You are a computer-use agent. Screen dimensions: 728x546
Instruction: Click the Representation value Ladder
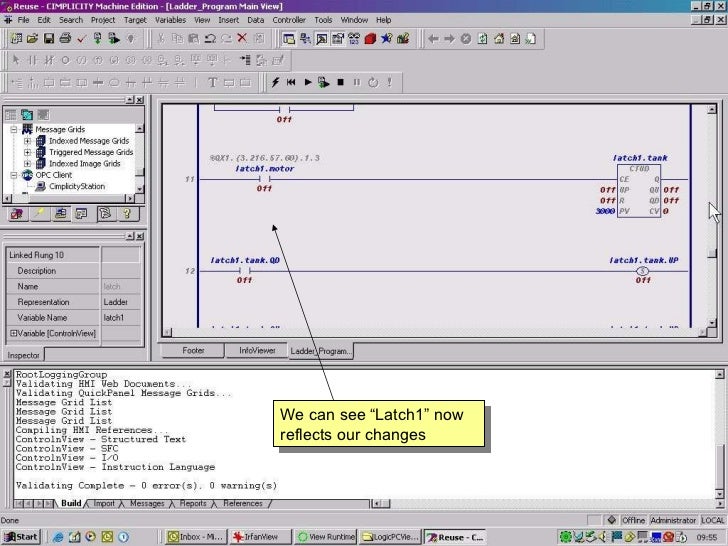121,302
